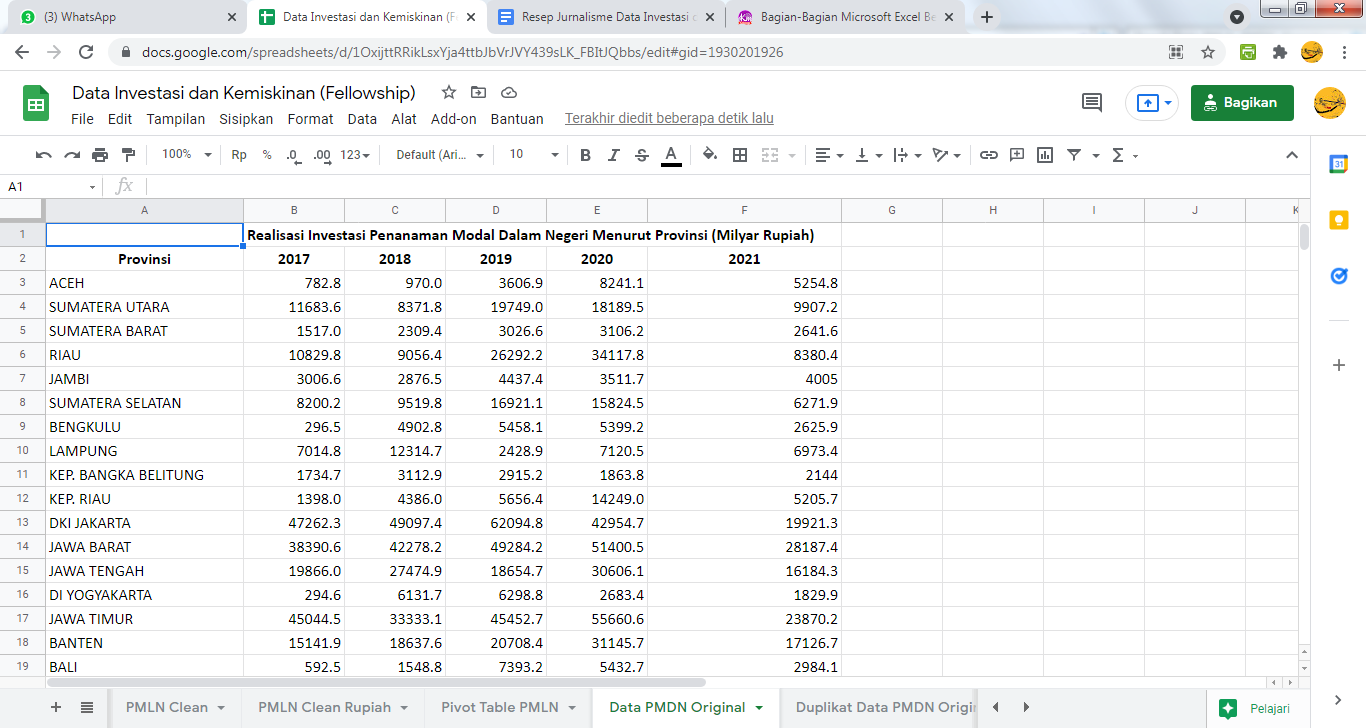Open Google Keep in side panel
The width and height of the screenshot is (1366, 728).
1339,220
